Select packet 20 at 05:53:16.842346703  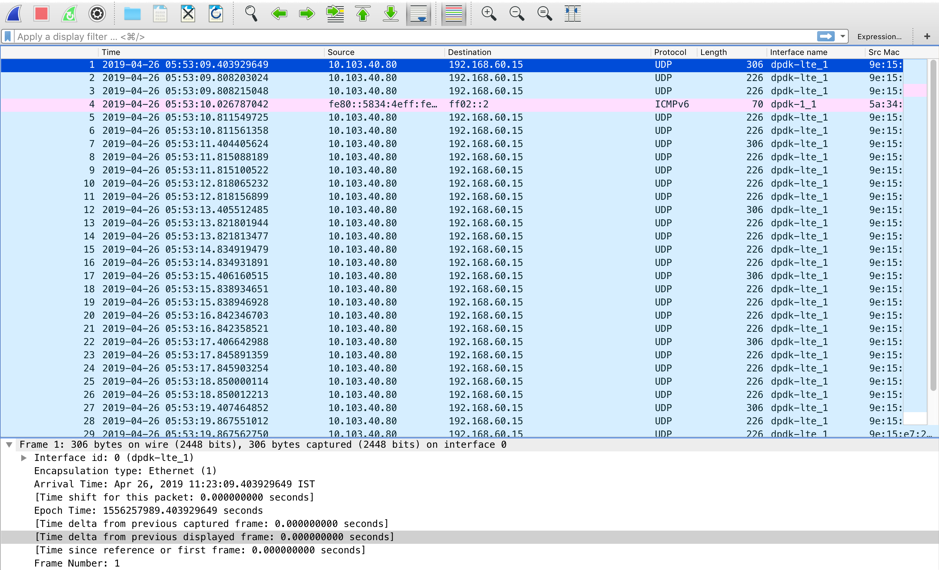[x=452, y=316]
